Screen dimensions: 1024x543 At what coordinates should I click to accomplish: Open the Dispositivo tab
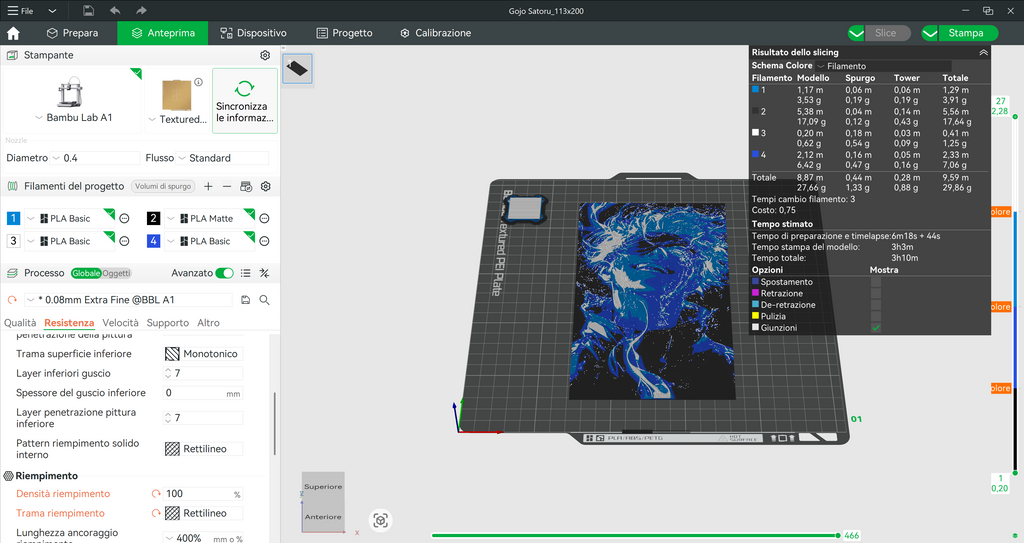click(253, 33)
